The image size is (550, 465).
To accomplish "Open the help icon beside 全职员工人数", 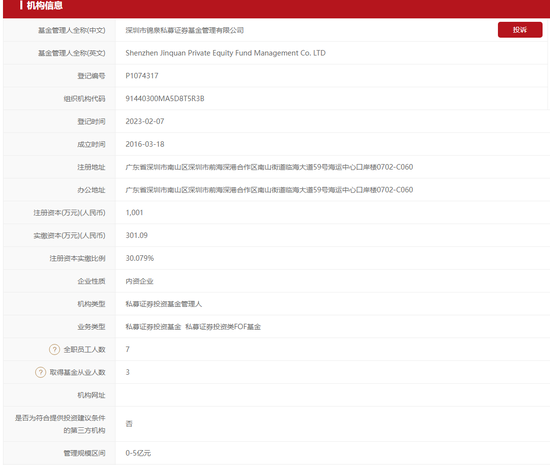I will [x=54, y=350].
